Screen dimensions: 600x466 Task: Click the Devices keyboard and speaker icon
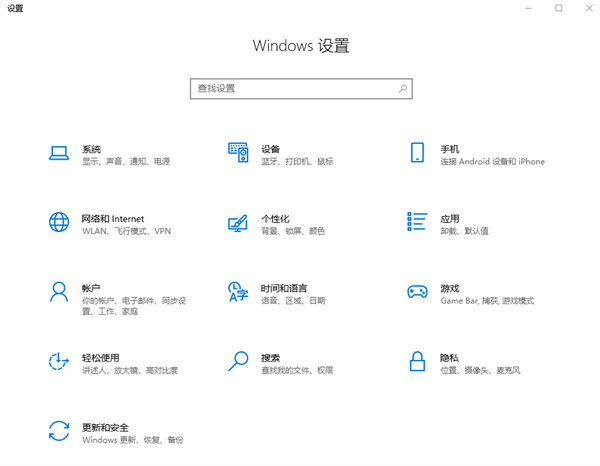[238, 152]
